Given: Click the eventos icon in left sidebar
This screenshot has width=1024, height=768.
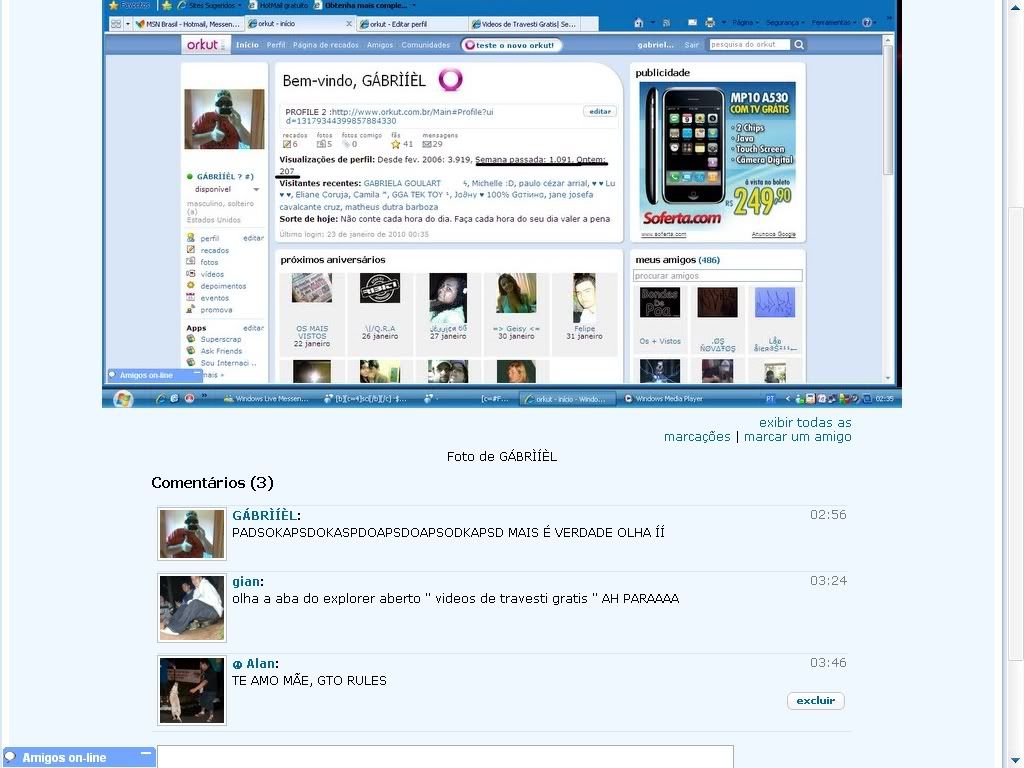Looking at the screenshot, I should [x=191, y=297].
